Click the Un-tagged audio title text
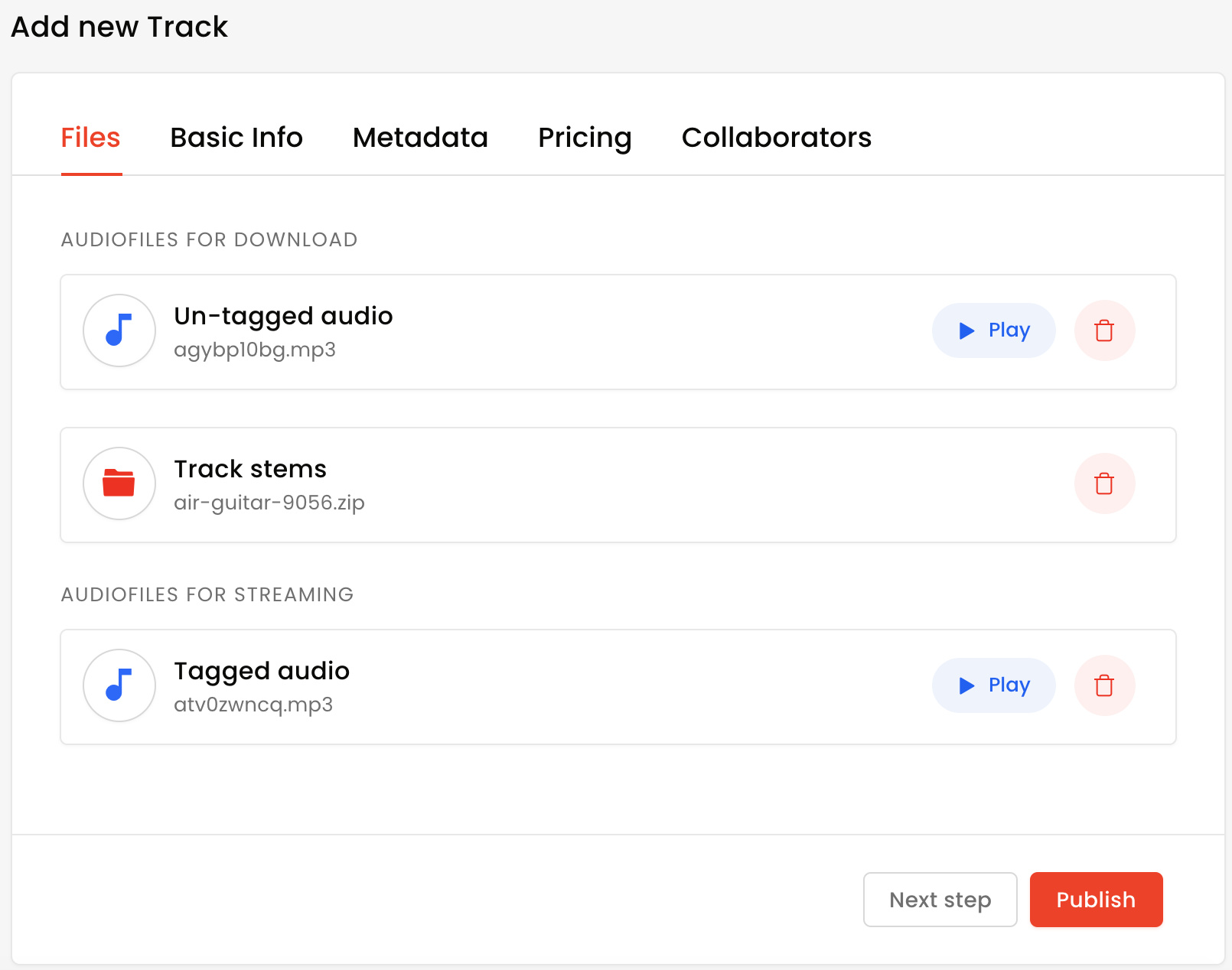Viewport: 1232px width, 970px height. coord(283,316)
